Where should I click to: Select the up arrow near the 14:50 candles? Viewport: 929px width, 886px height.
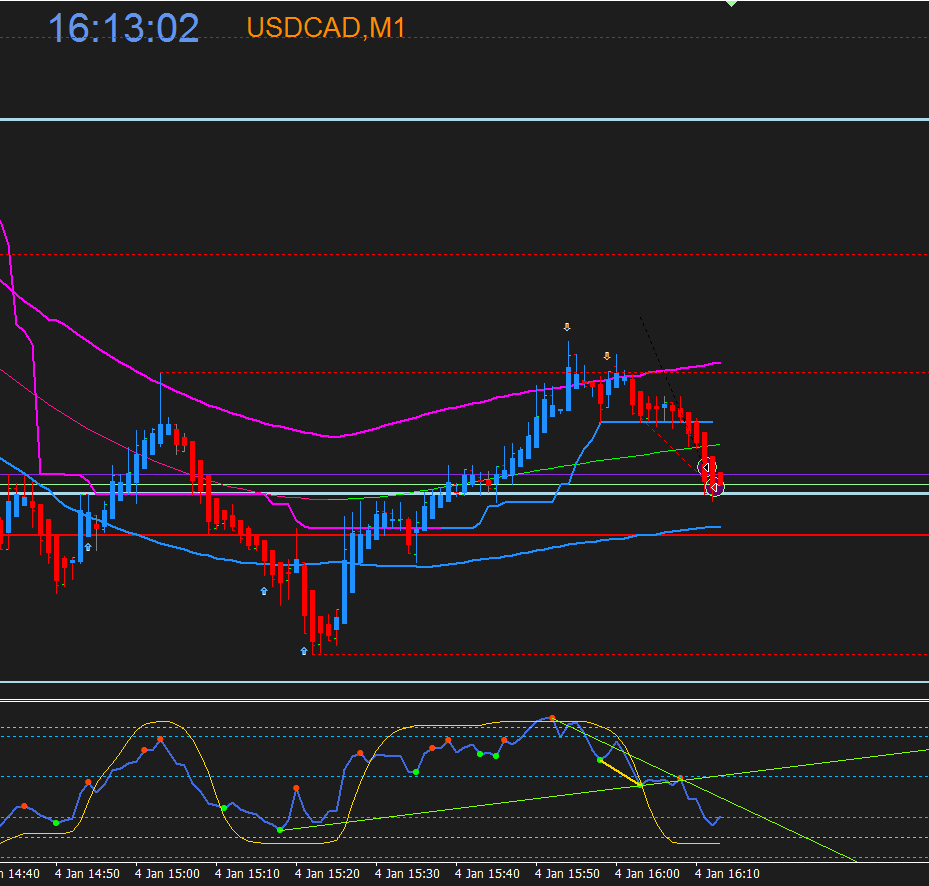click(88, 547)
